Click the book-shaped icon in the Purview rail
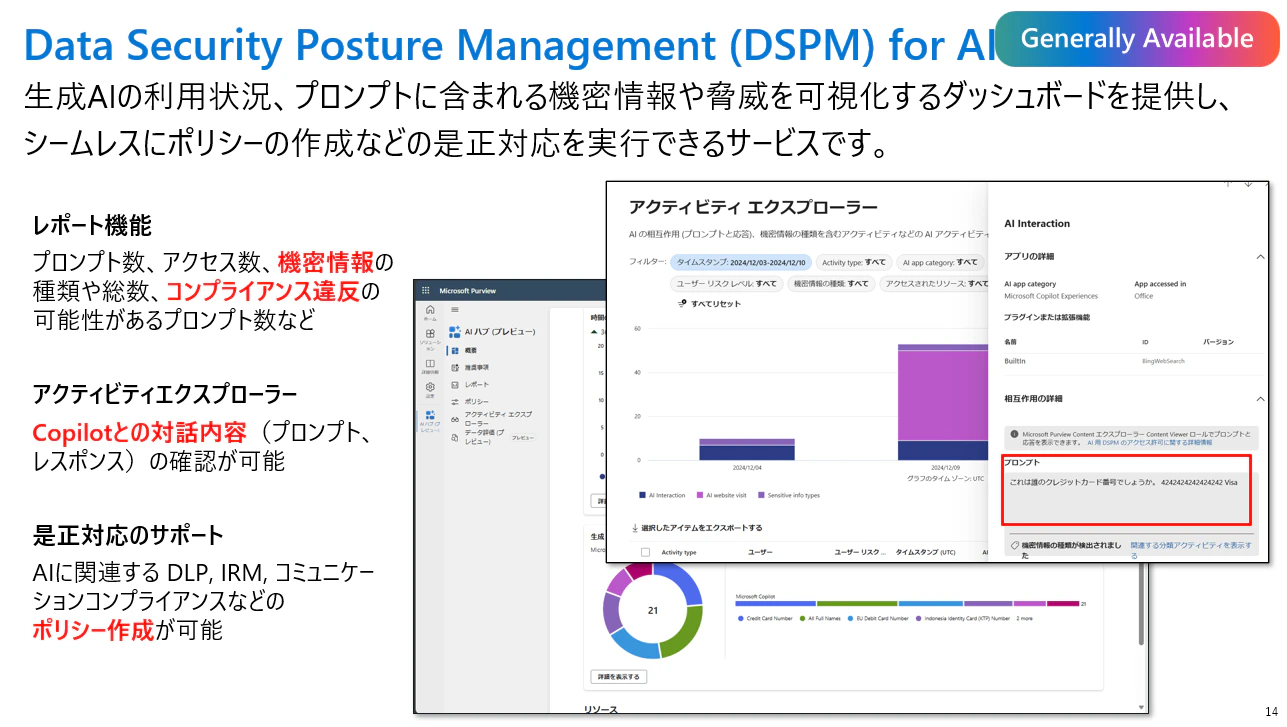 pos(430,365)
